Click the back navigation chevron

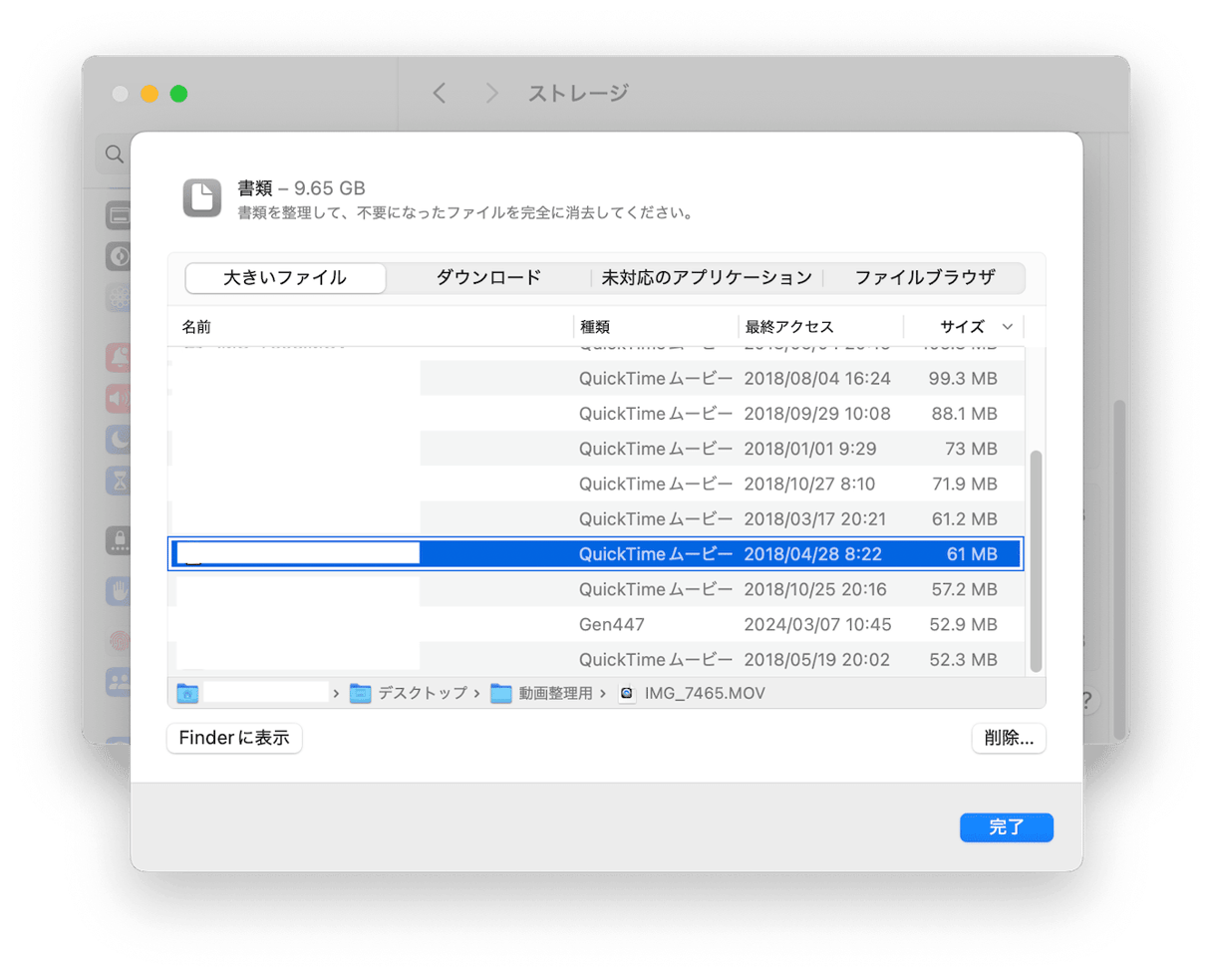pos(440,93)
